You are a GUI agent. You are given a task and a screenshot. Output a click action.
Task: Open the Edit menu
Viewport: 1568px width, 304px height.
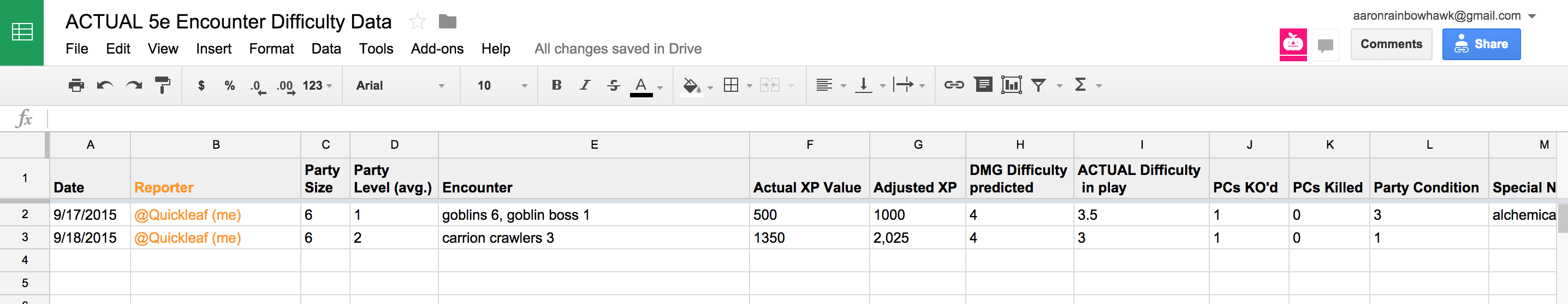118,49
